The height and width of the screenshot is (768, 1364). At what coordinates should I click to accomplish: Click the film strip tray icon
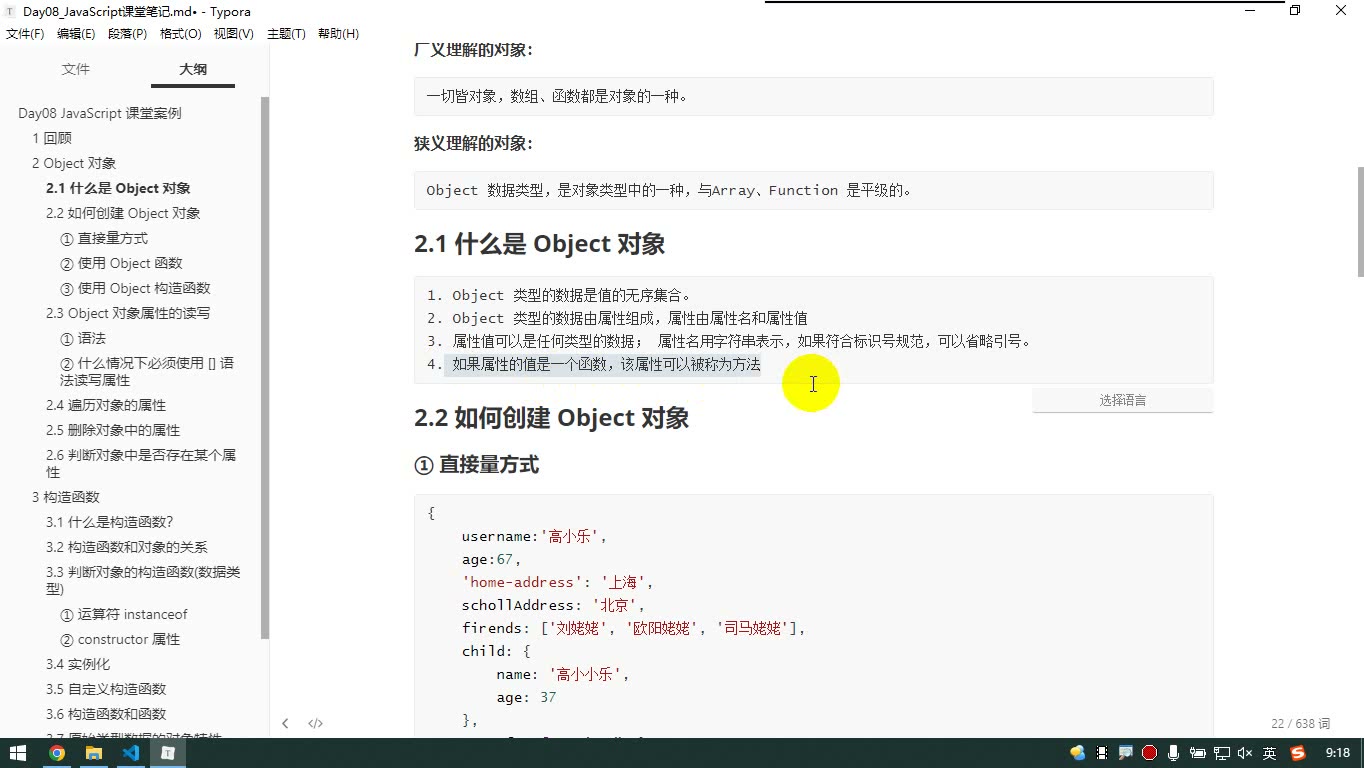click(x=1102, y=753)
